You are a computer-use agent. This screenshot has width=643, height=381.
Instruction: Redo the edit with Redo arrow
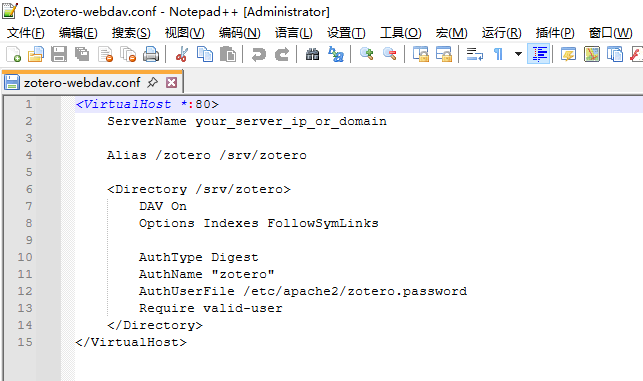point(282,54)
